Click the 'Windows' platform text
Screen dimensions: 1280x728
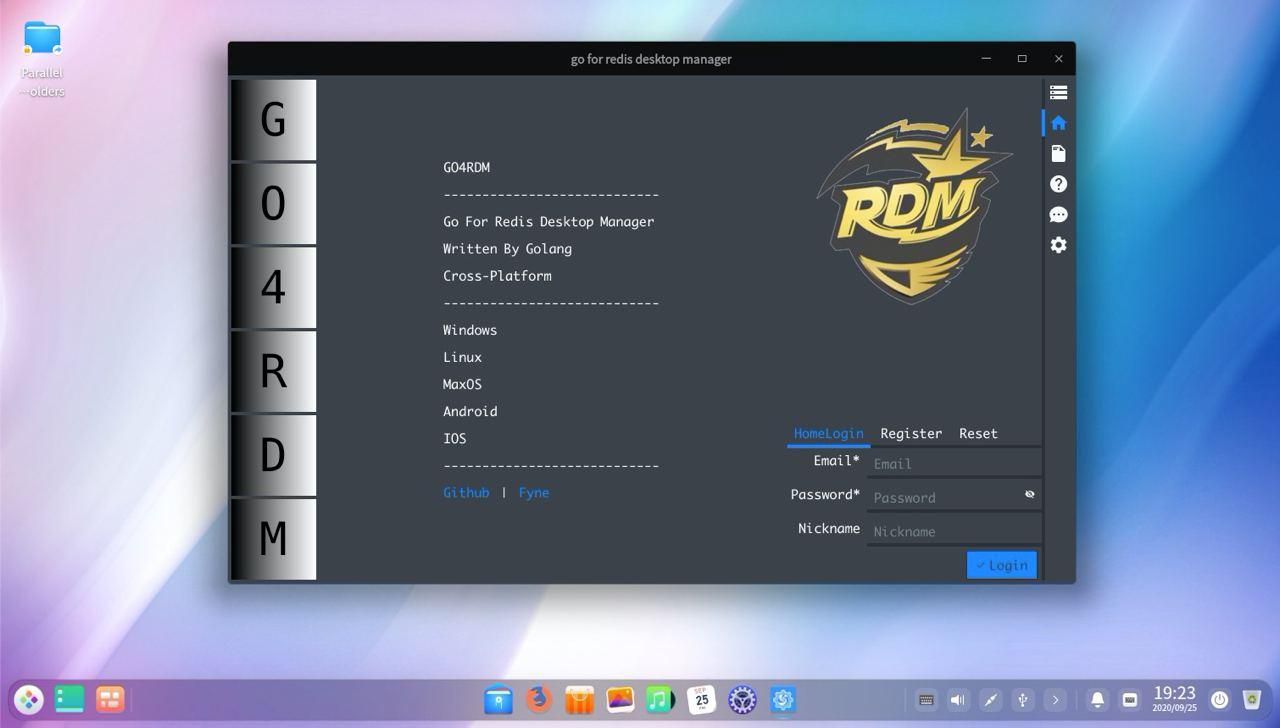click(470, 329)
